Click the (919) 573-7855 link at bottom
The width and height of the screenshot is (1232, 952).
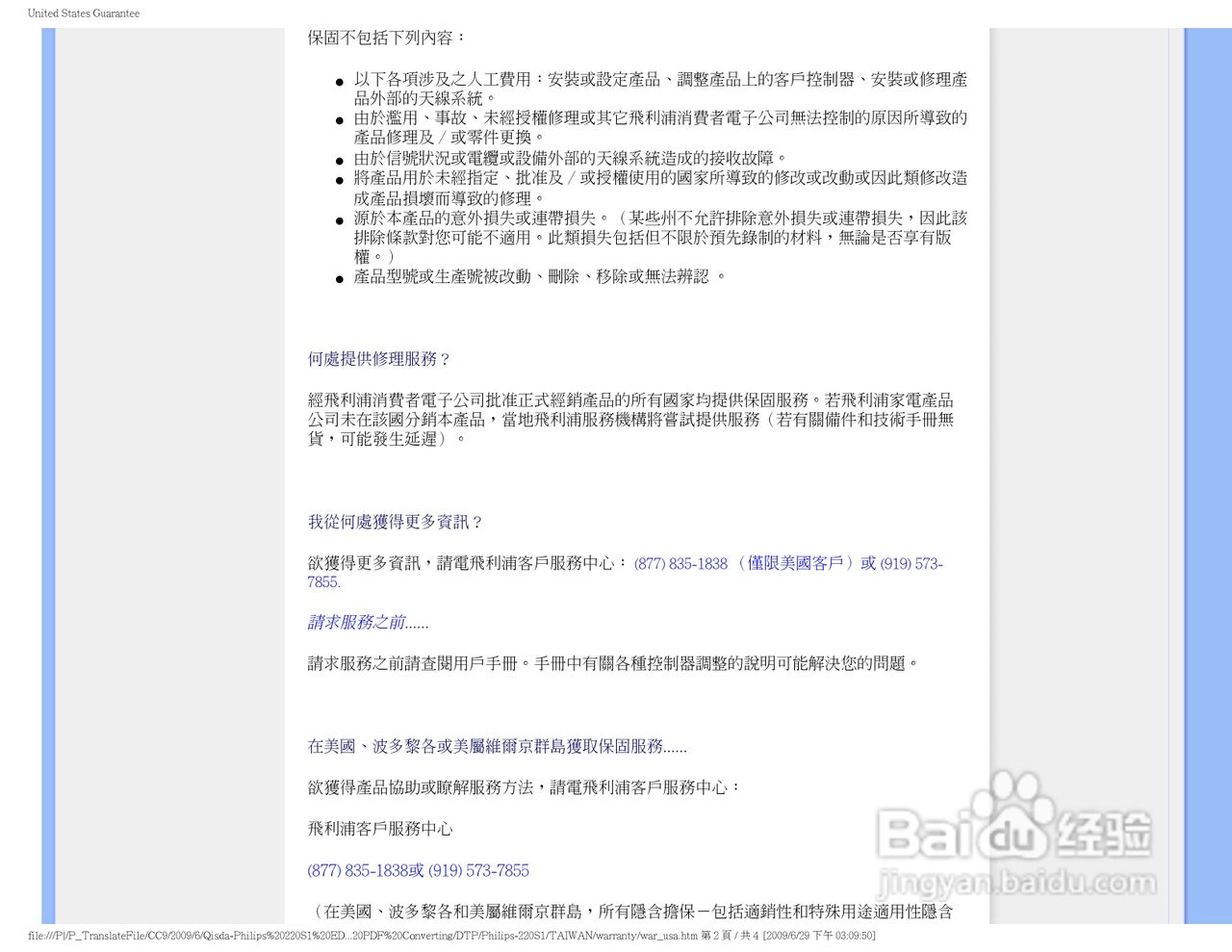click(478, 871)
